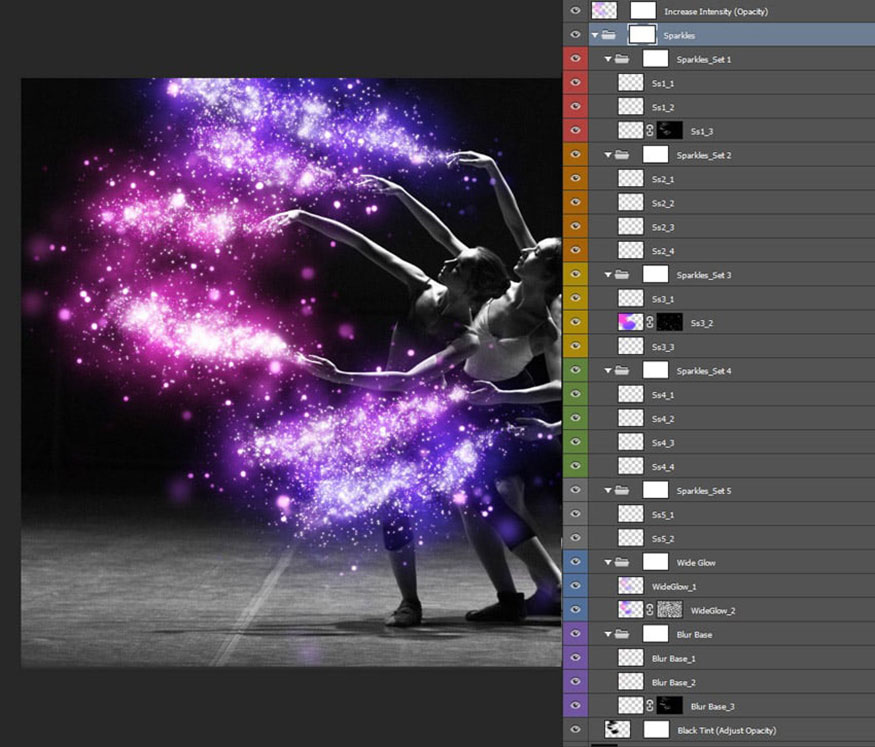Click the Wide Glow group folder icon
875x747 pixels.
[x=622, y=562]
